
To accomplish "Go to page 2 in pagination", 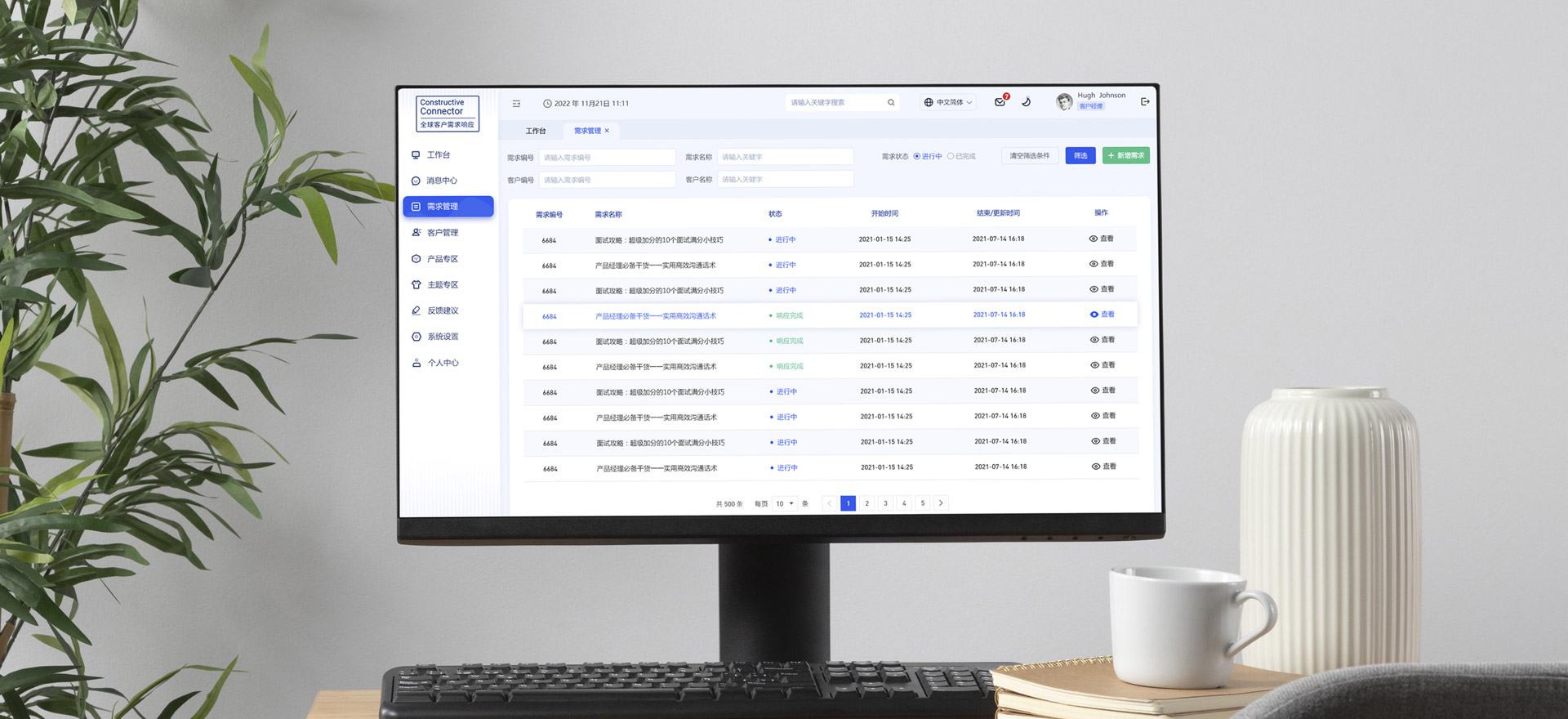I will [x=867, y=503].
